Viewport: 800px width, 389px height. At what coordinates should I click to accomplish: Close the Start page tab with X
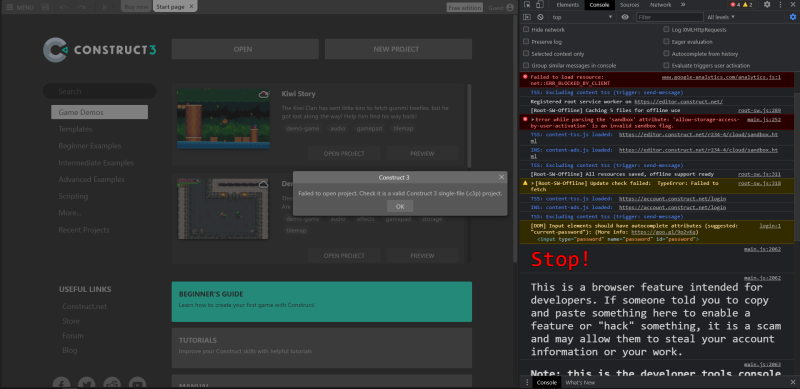191,7
